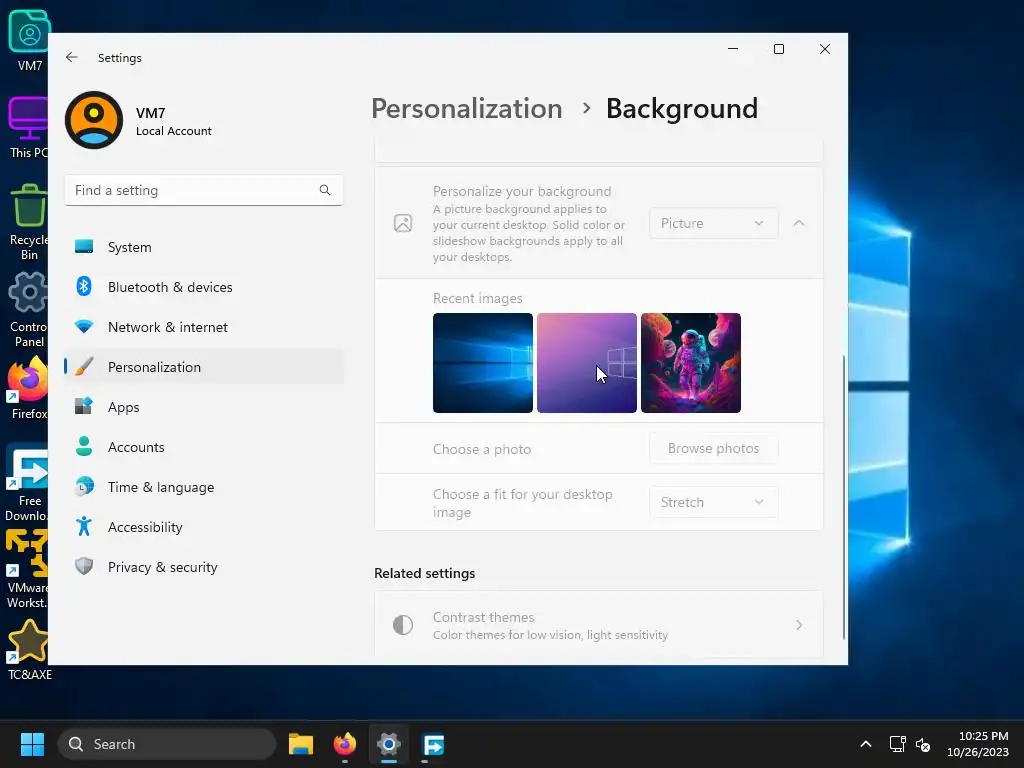Open System settings category
Screen dimensions: 1024x768
coord(204,247)
